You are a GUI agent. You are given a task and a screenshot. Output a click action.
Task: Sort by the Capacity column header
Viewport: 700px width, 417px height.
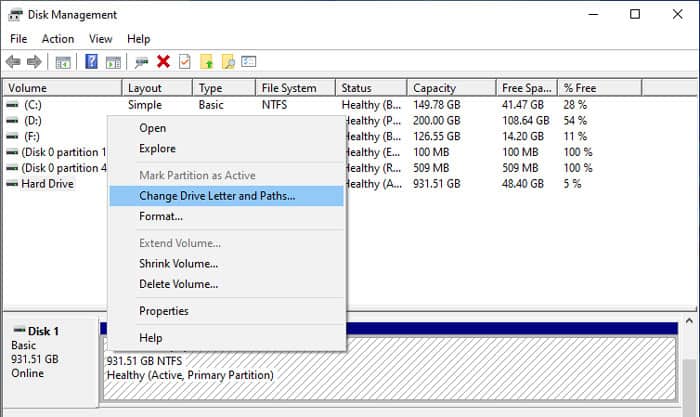coord(452,88)
